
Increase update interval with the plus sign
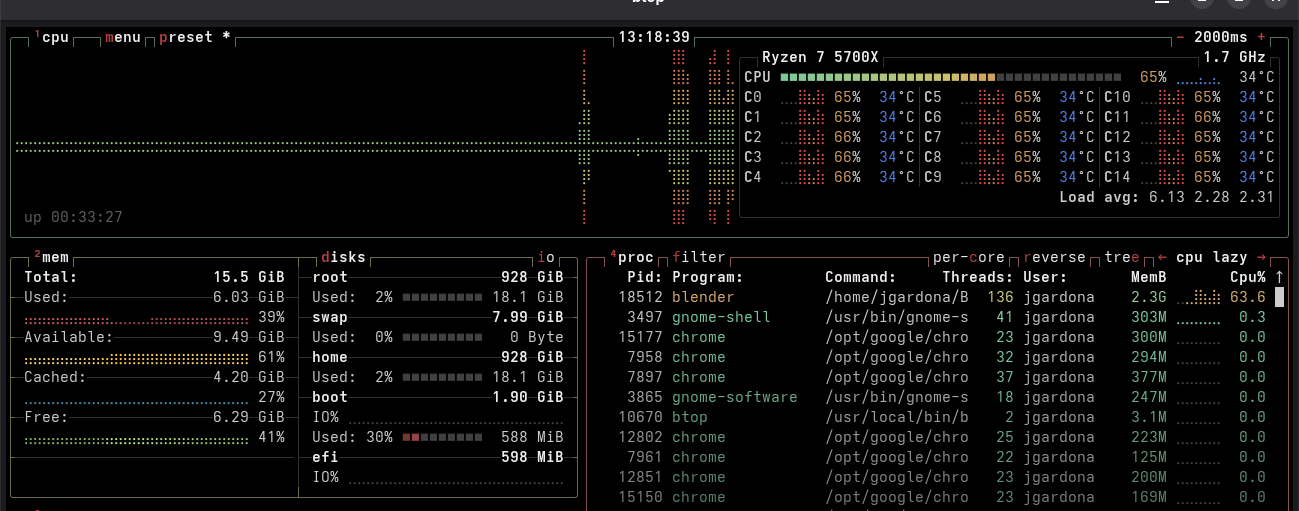tap(1261, 37)
